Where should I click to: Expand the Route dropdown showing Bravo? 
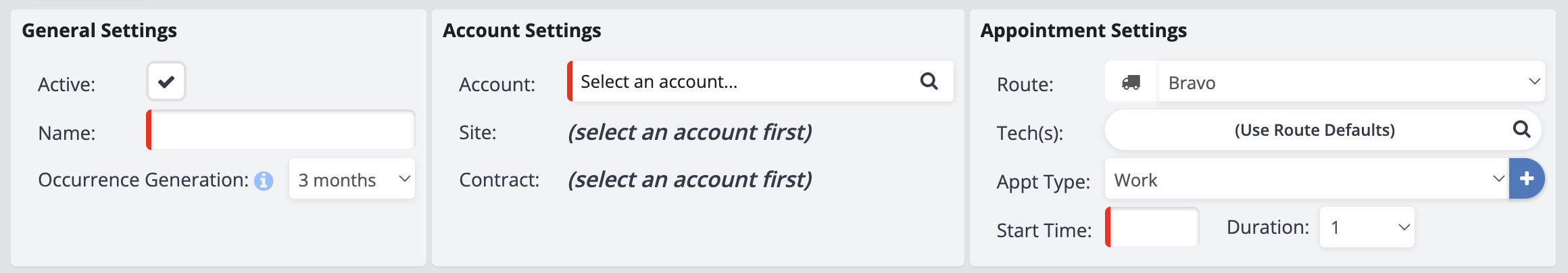pyautogui.click(x=1352, y=82)
